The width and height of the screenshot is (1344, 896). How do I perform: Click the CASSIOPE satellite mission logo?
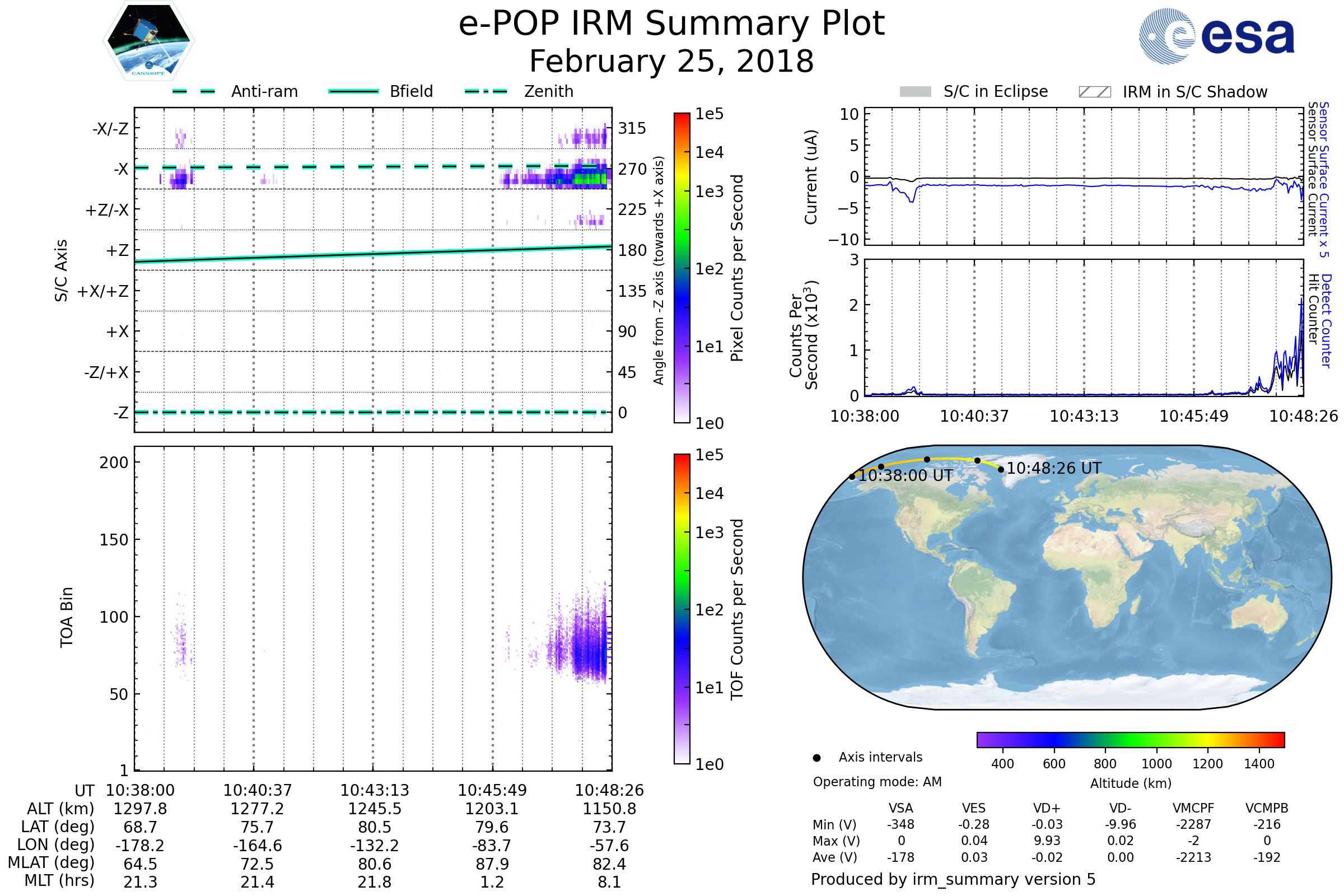[148, 41]
